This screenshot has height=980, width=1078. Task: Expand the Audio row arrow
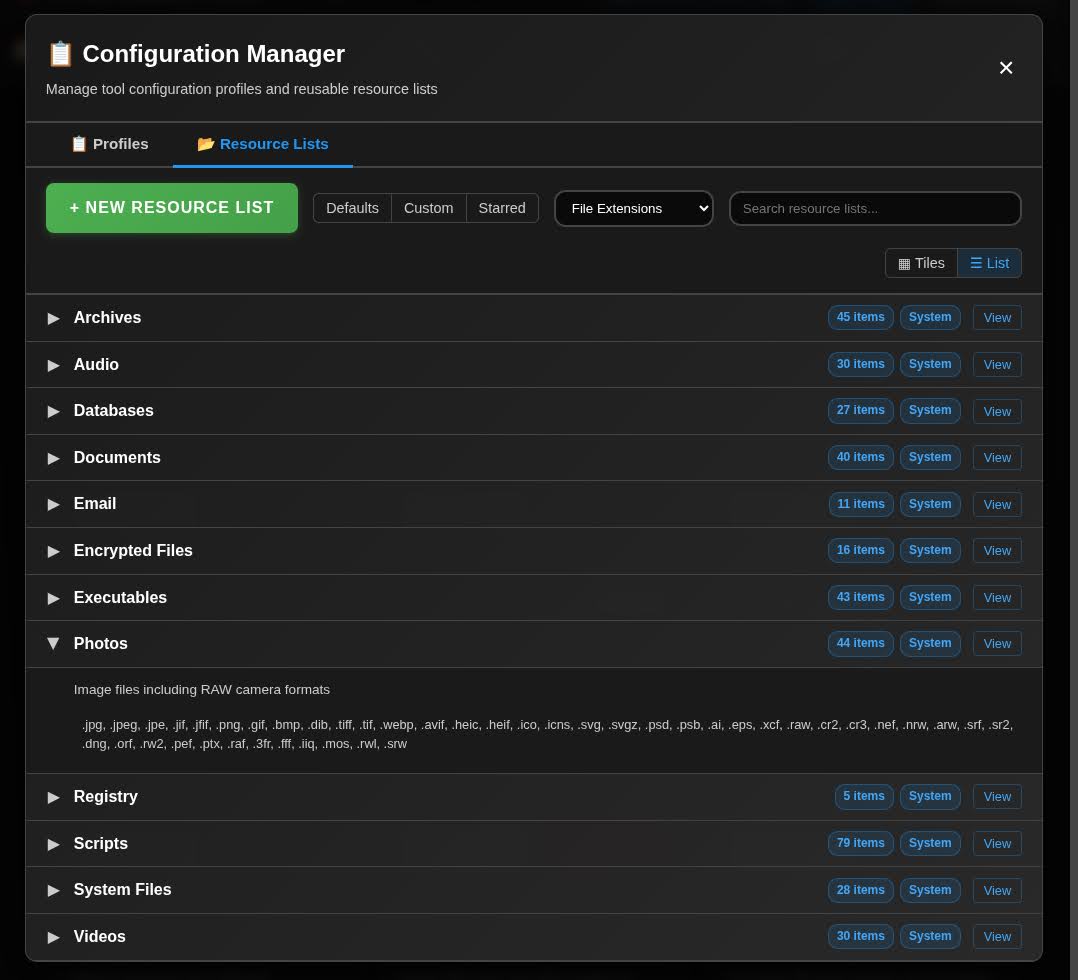coord(53,364)
